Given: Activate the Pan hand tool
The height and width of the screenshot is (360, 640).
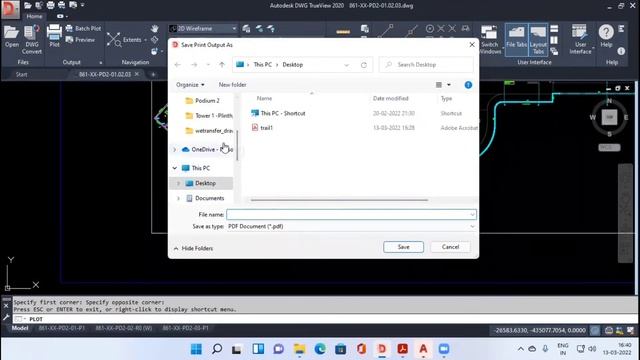Looking at the screenshot, I should click(x=154, y=28).
